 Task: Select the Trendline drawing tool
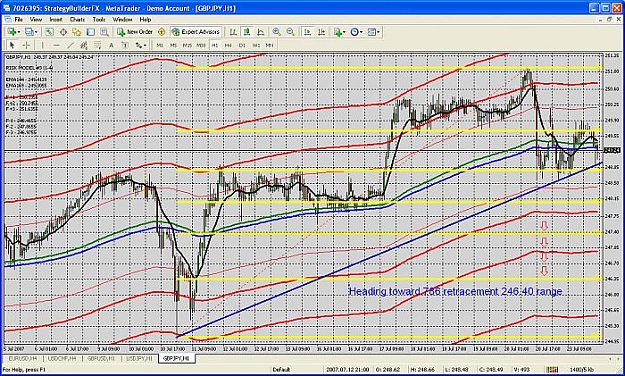click(x=70, y=45)
